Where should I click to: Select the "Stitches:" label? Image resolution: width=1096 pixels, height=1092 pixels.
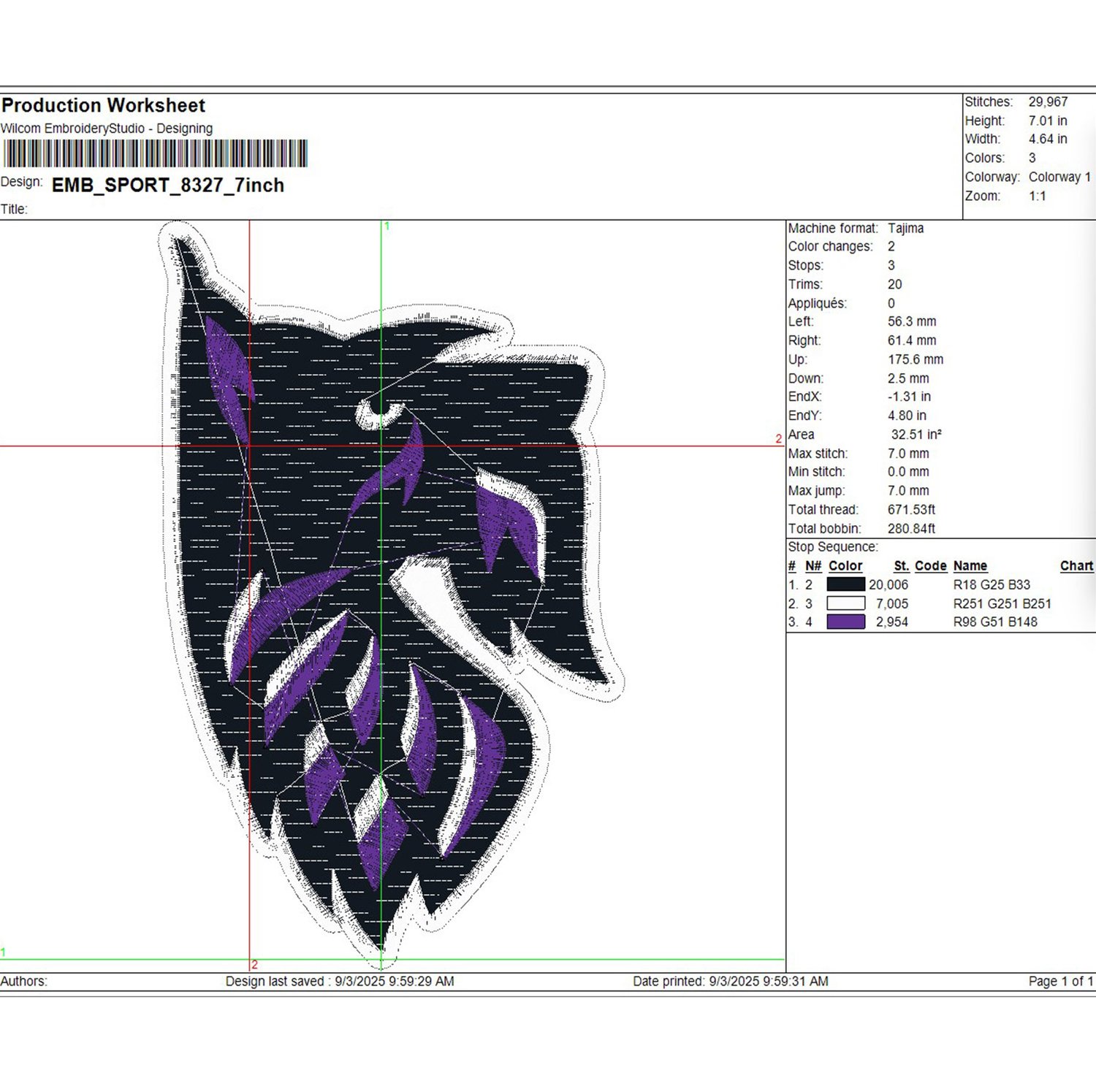coord(989,102)
